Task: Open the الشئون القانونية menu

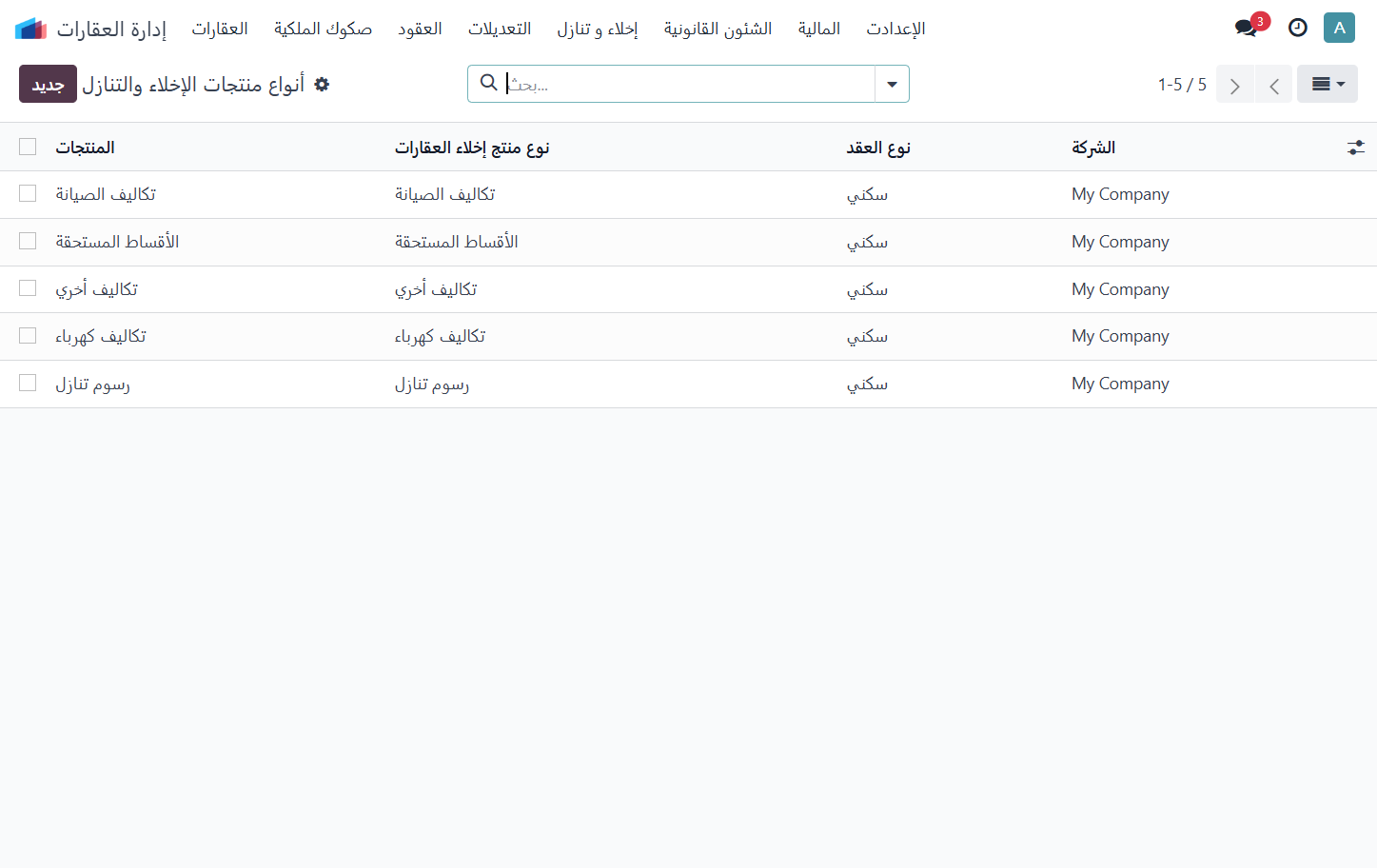Action: (718, 29)
